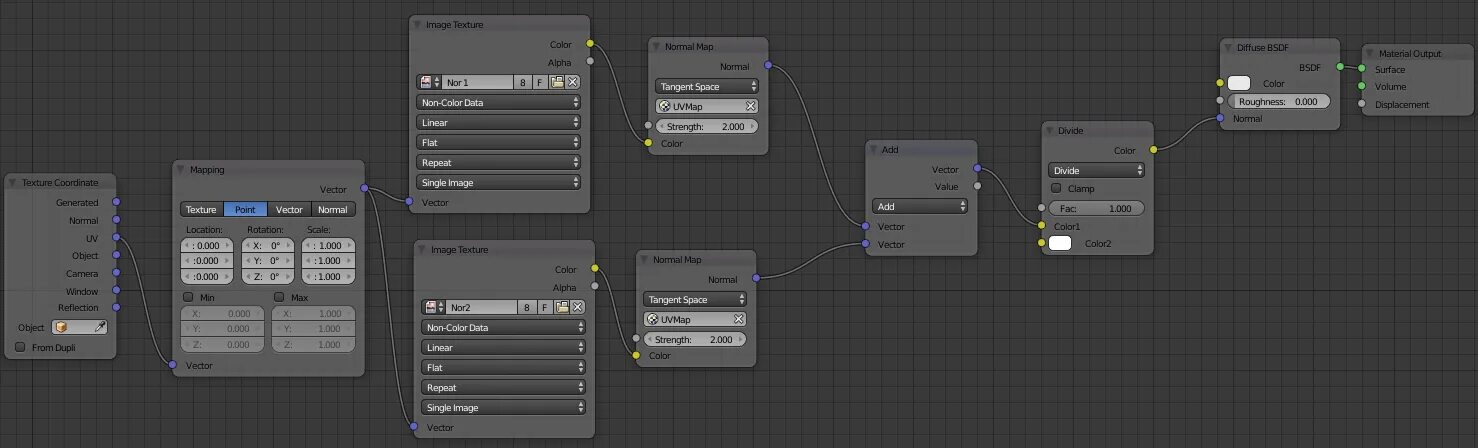
Task: Collapse the Texture Coordinate node
Action: pyautogui.click(x=13, y=182)
